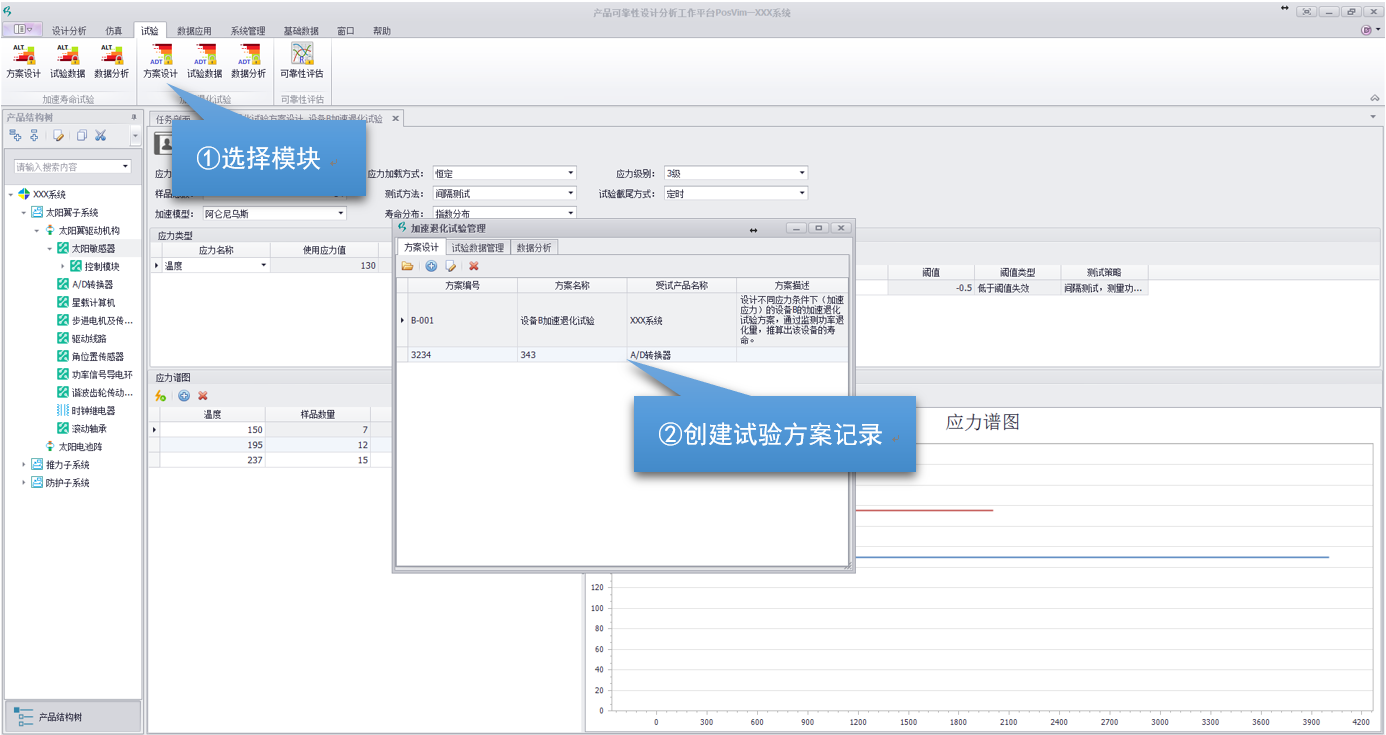Image resolution: width=1386 pixels, height=735 pixels.
Task: Select scheme row numbered 3234
Action: point(622,355)
